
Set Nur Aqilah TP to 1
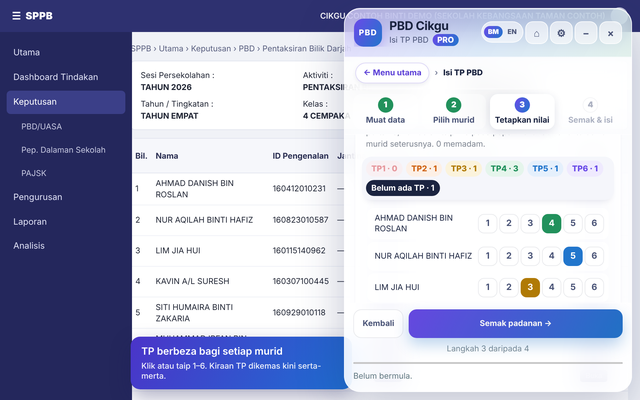(x=487, y=256)
